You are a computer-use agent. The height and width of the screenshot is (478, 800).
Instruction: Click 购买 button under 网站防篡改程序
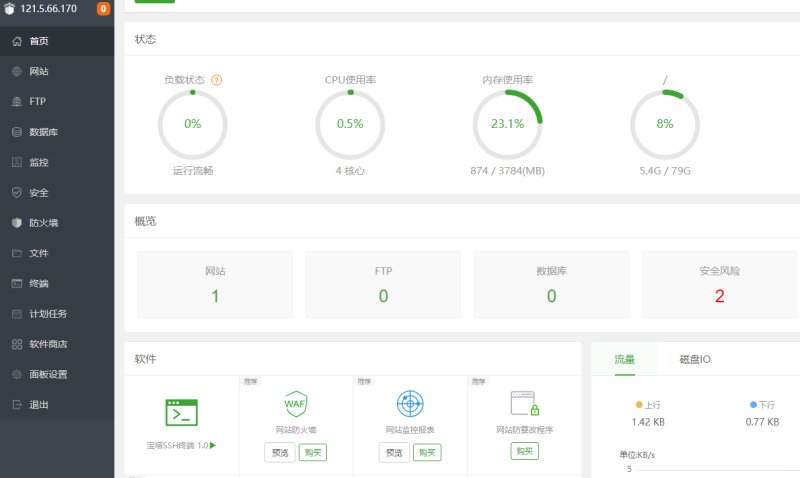(524, 451)
